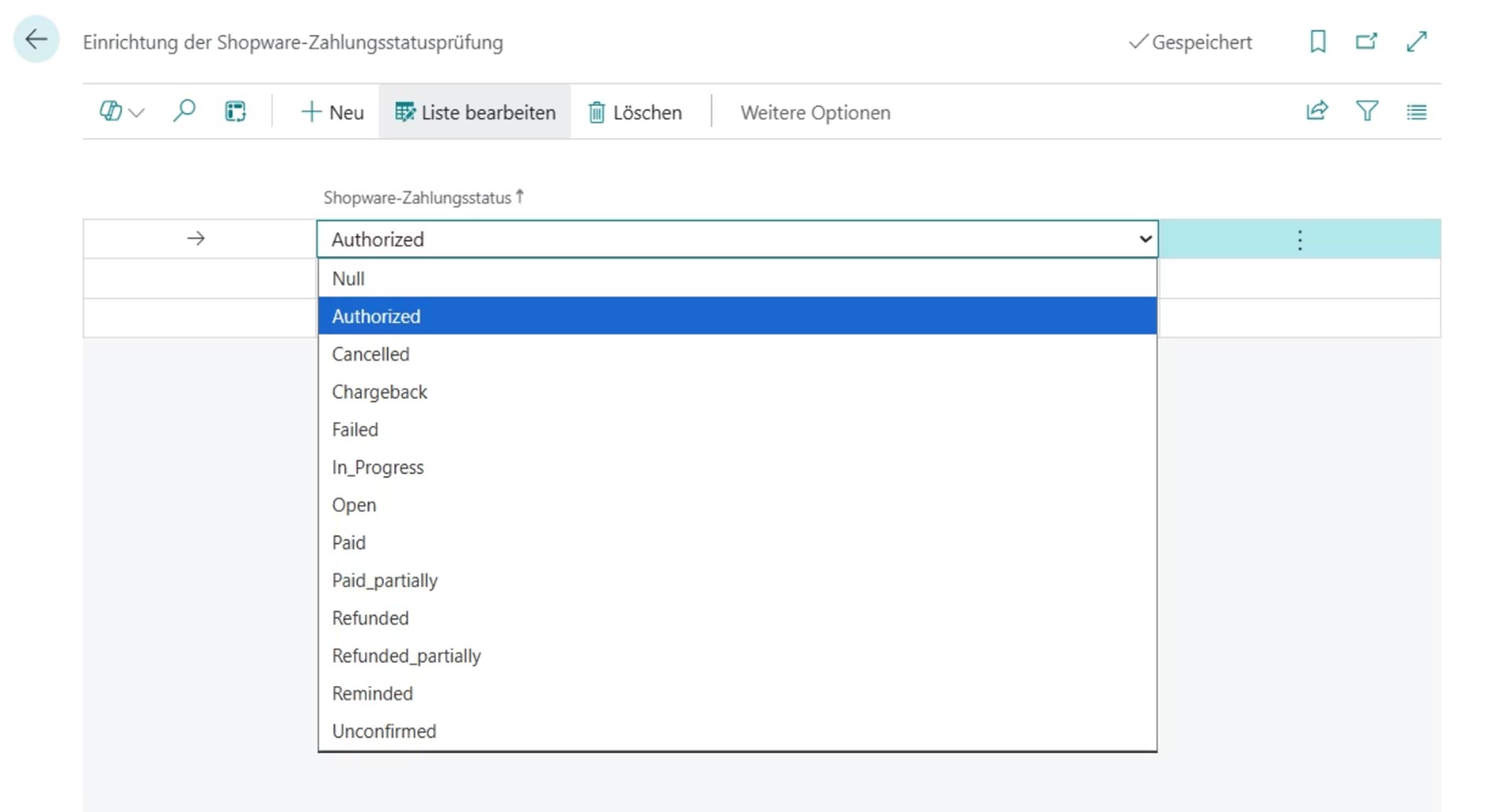
Task: Click the Gespeichert saved indicator
Action: [x=1190, y=43]
